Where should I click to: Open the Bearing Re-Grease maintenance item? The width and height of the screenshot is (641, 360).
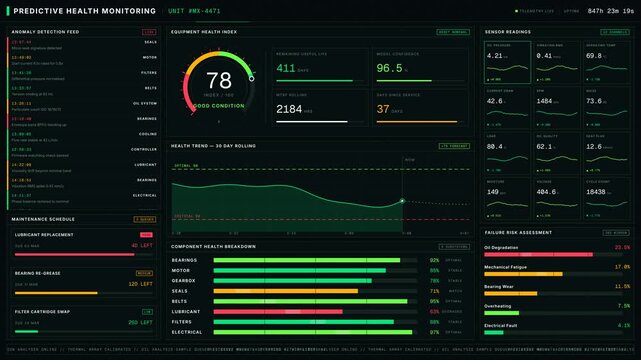(83, 283)
